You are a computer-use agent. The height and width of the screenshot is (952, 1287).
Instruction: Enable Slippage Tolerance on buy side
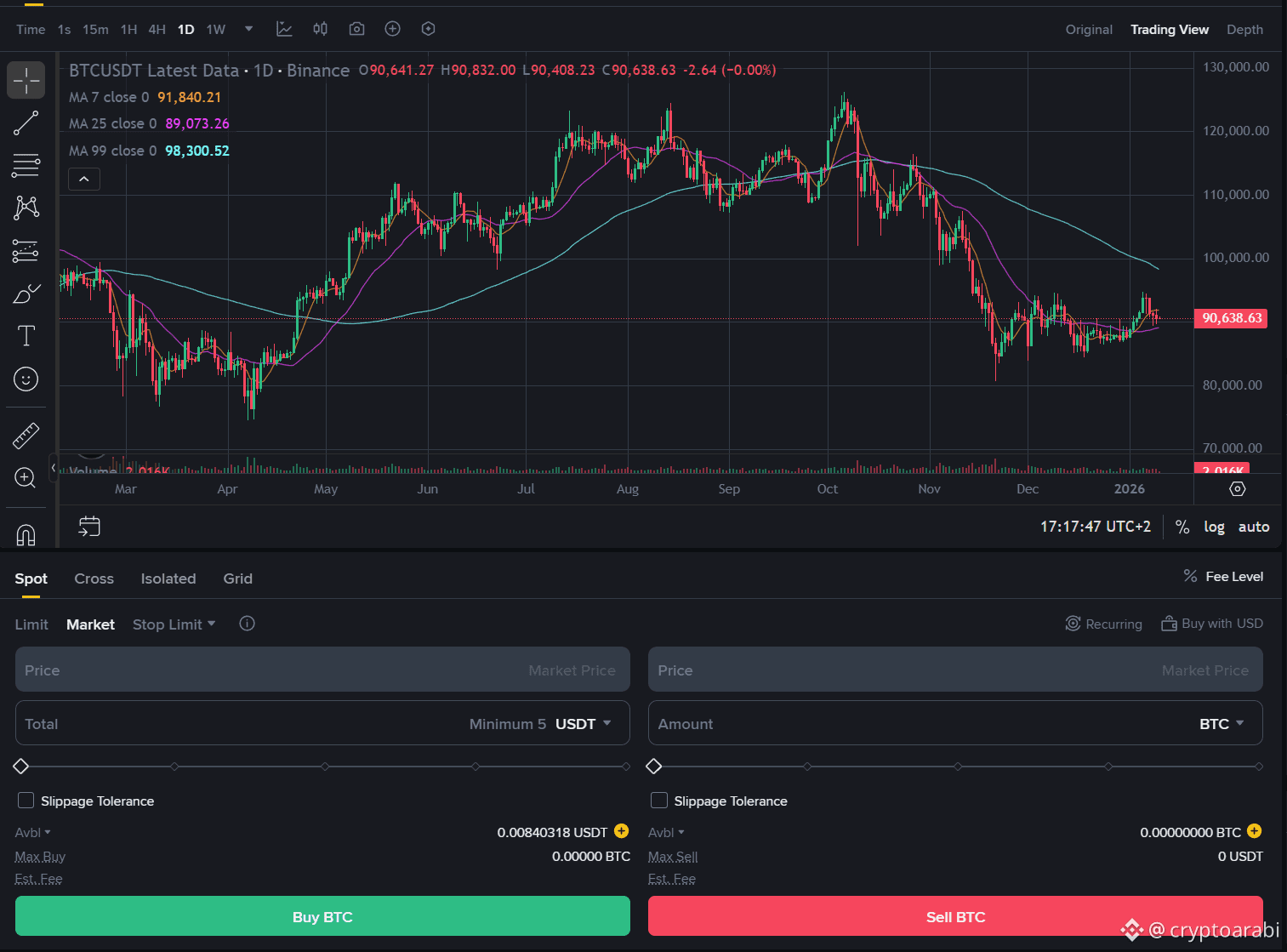pos(26,801)
